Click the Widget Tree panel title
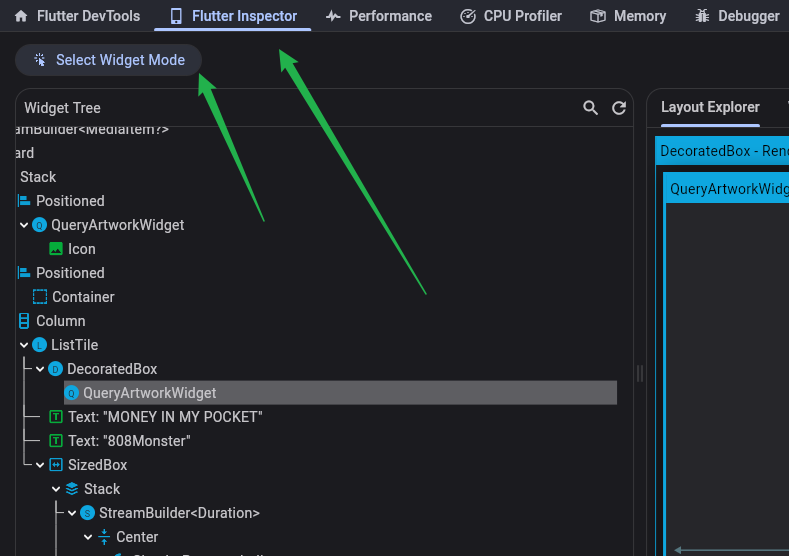Screen dimensions: 789x556 pos(62,108)
